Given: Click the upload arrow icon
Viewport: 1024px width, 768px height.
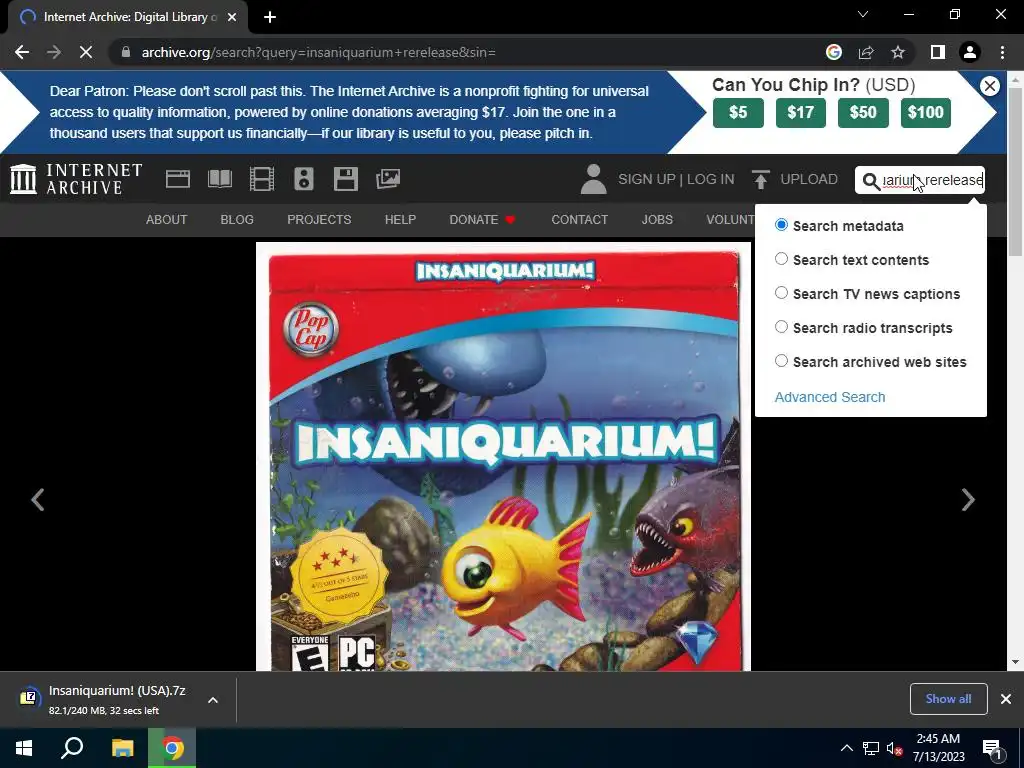Looking at the screenshot, I should (x=760, y=179).
